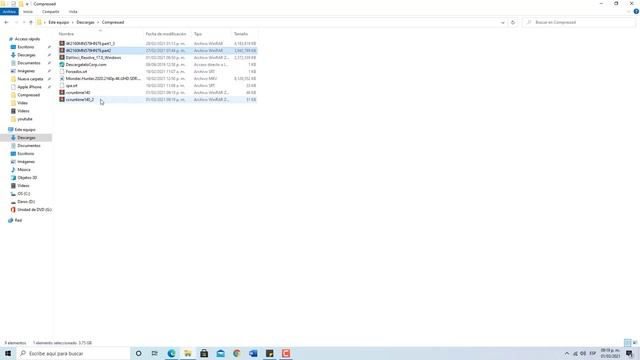The height and width of the screenshot is (360, 640).
Task: Open Compressed folder in Quick access
Action: 28,95
